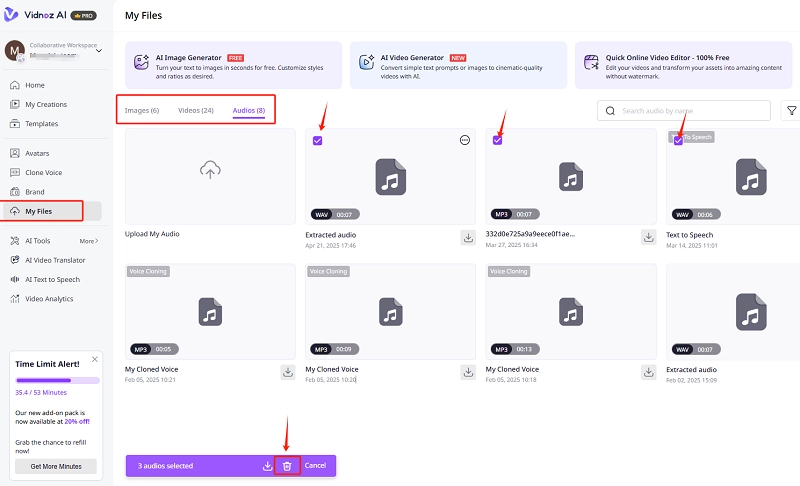Deselect the Text to Speech audio checkbox

677,141
